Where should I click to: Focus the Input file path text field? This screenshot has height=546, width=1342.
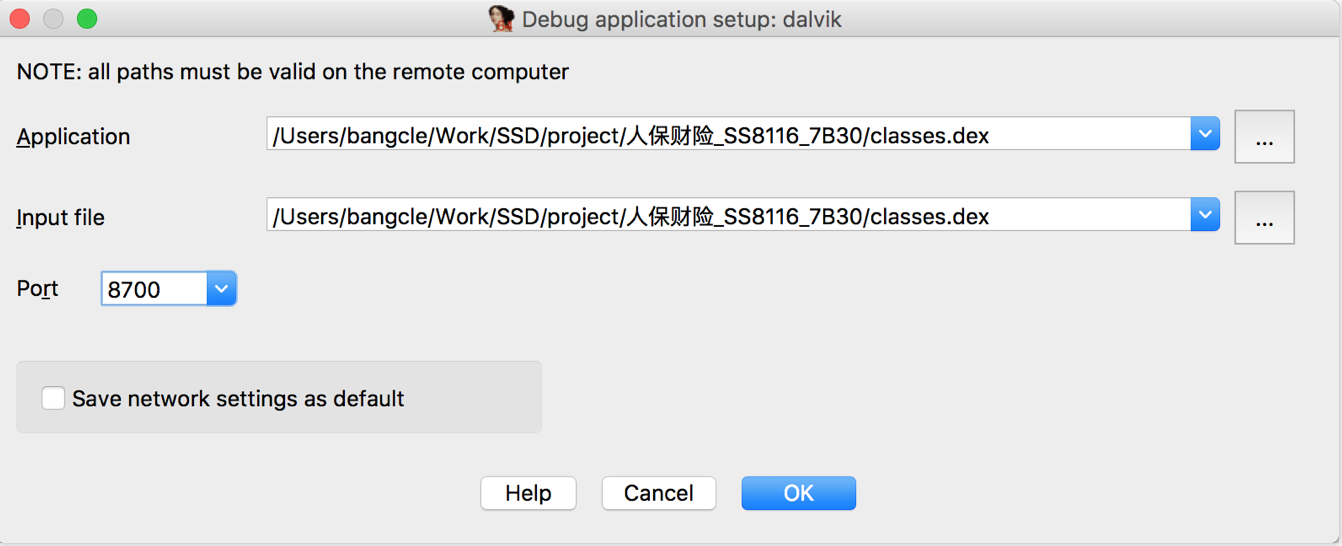coord(729,214)
